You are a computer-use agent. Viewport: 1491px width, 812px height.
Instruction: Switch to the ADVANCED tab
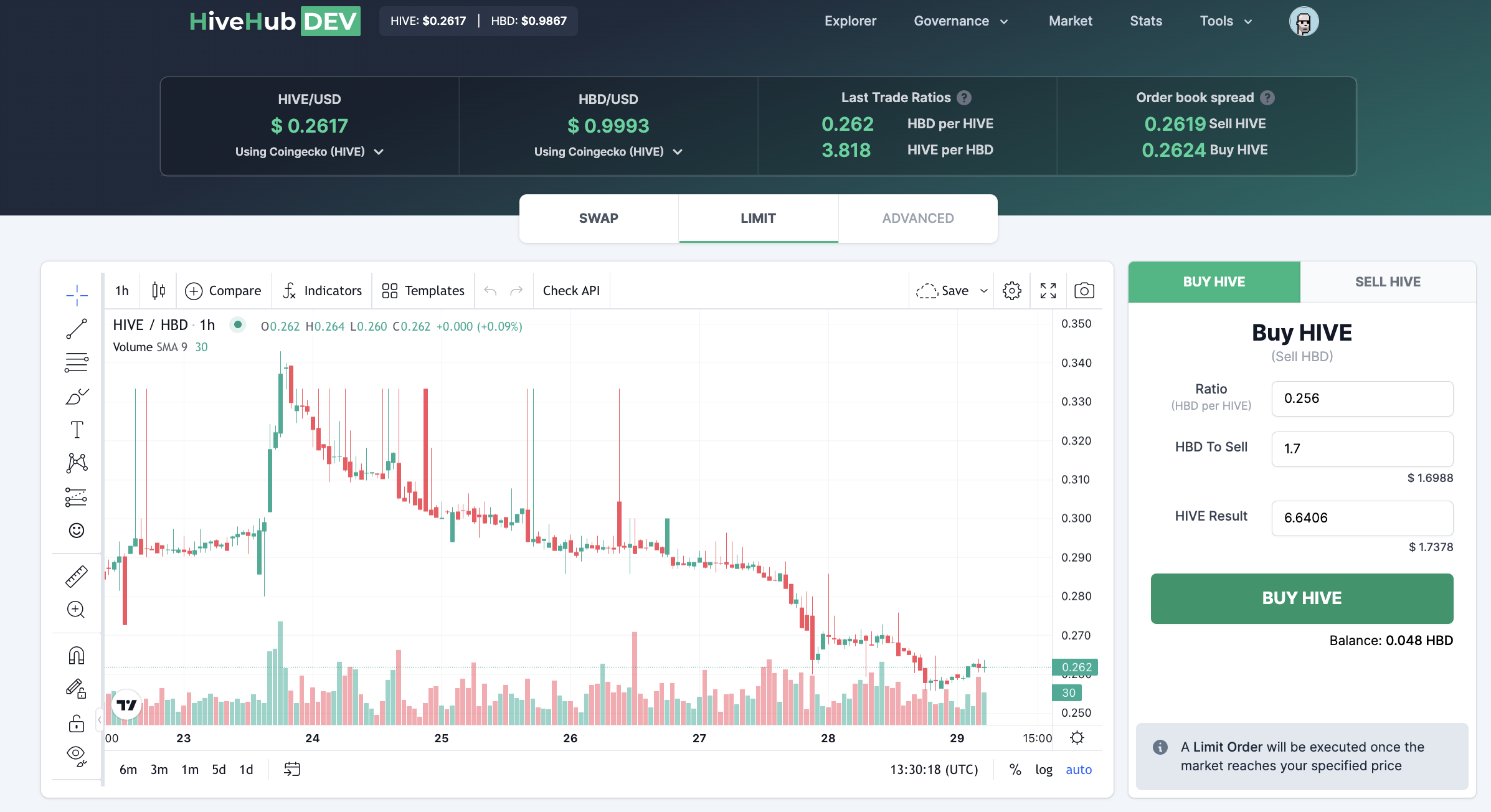[x=918, y=219]
